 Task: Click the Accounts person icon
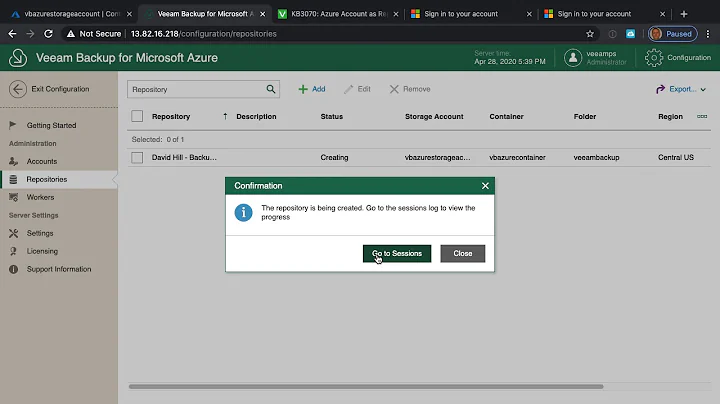click(13, 161)
